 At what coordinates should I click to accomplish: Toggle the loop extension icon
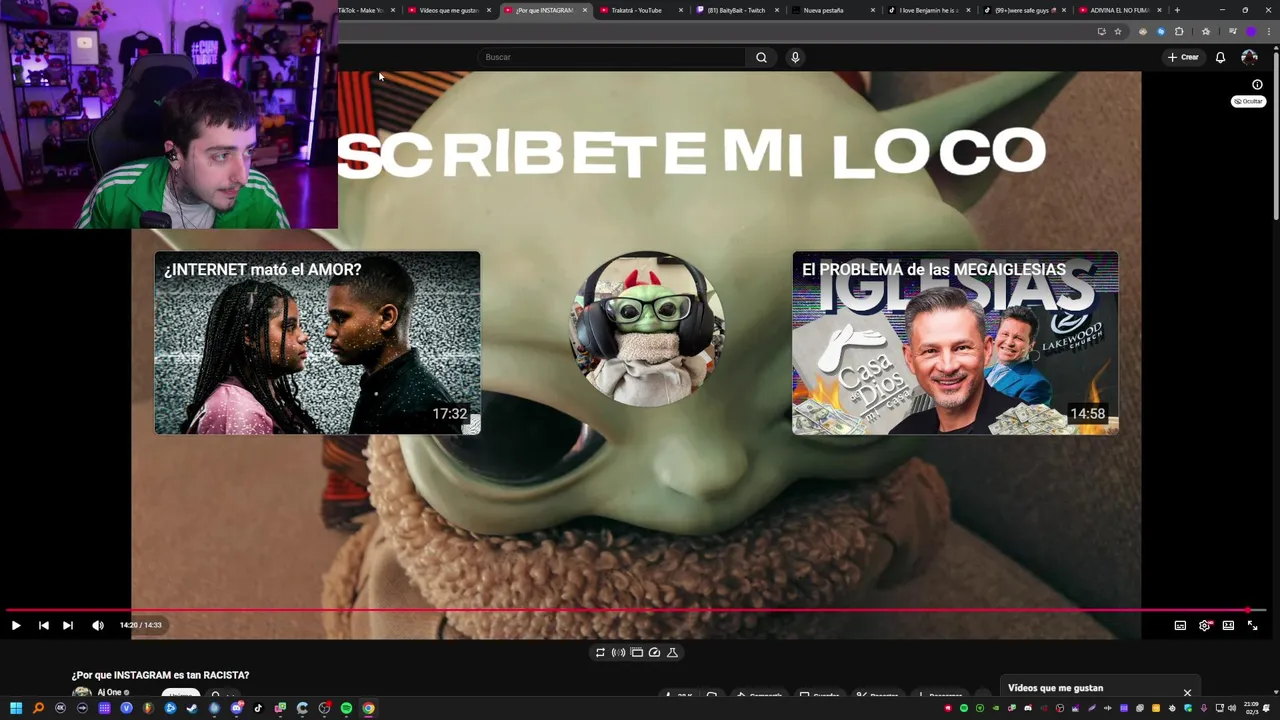coord(600,652)
